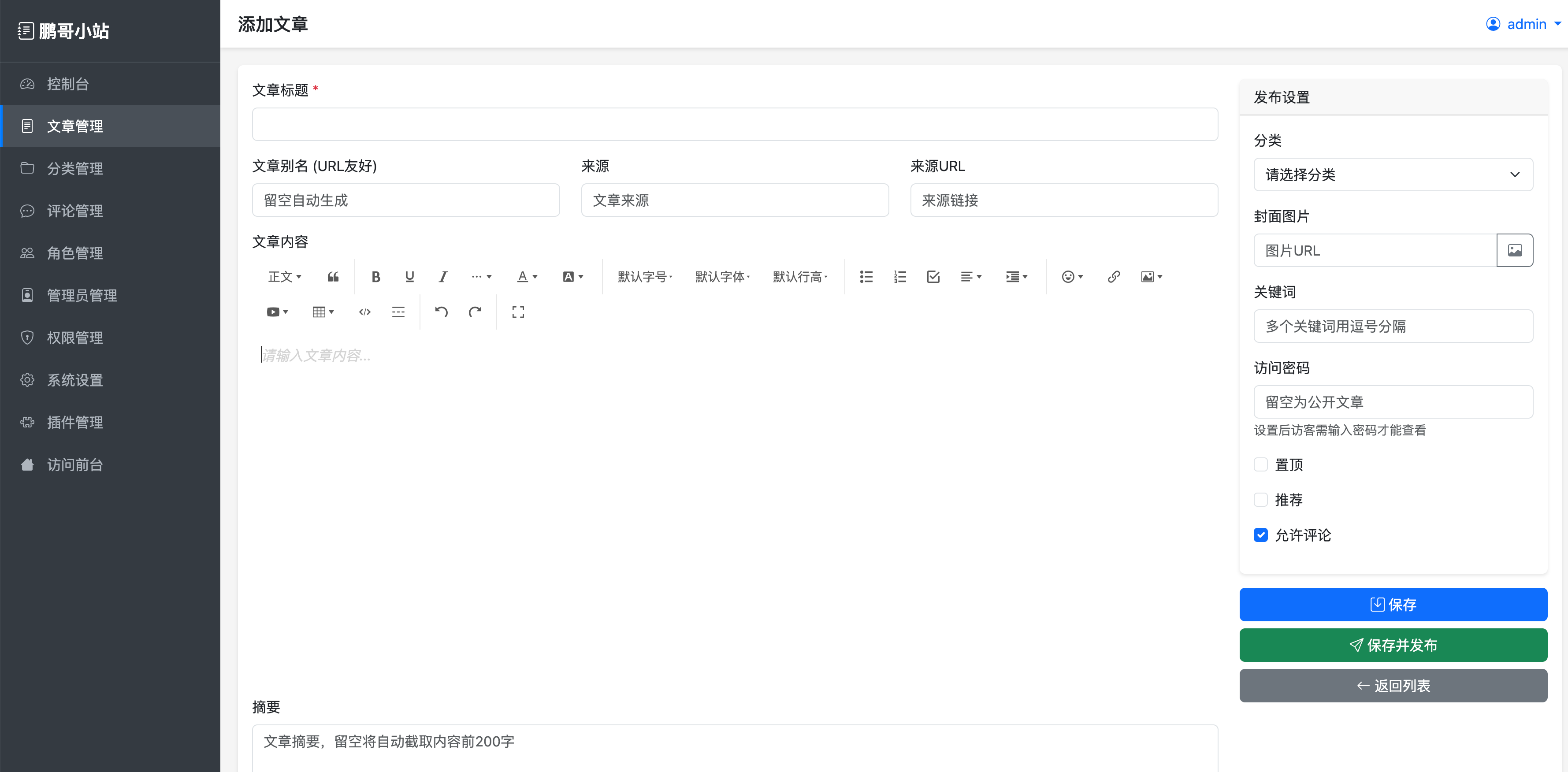Enter fullscreen mode in the editor
Viewport: 1568px width, 772px height.
coord(518,312)
